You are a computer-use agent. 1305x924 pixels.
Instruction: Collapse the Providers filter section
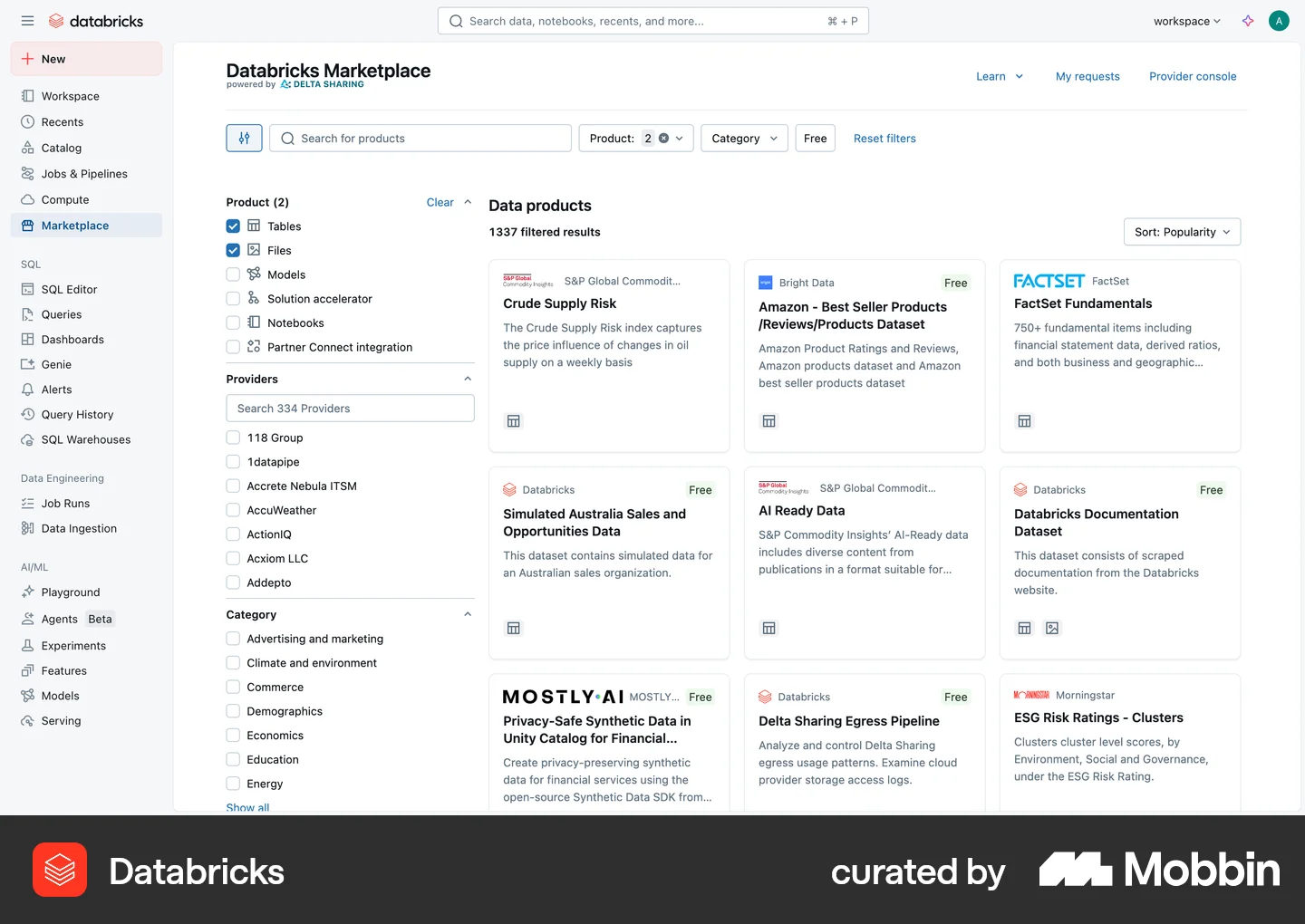pyautogui.click(x=468, y=380)
